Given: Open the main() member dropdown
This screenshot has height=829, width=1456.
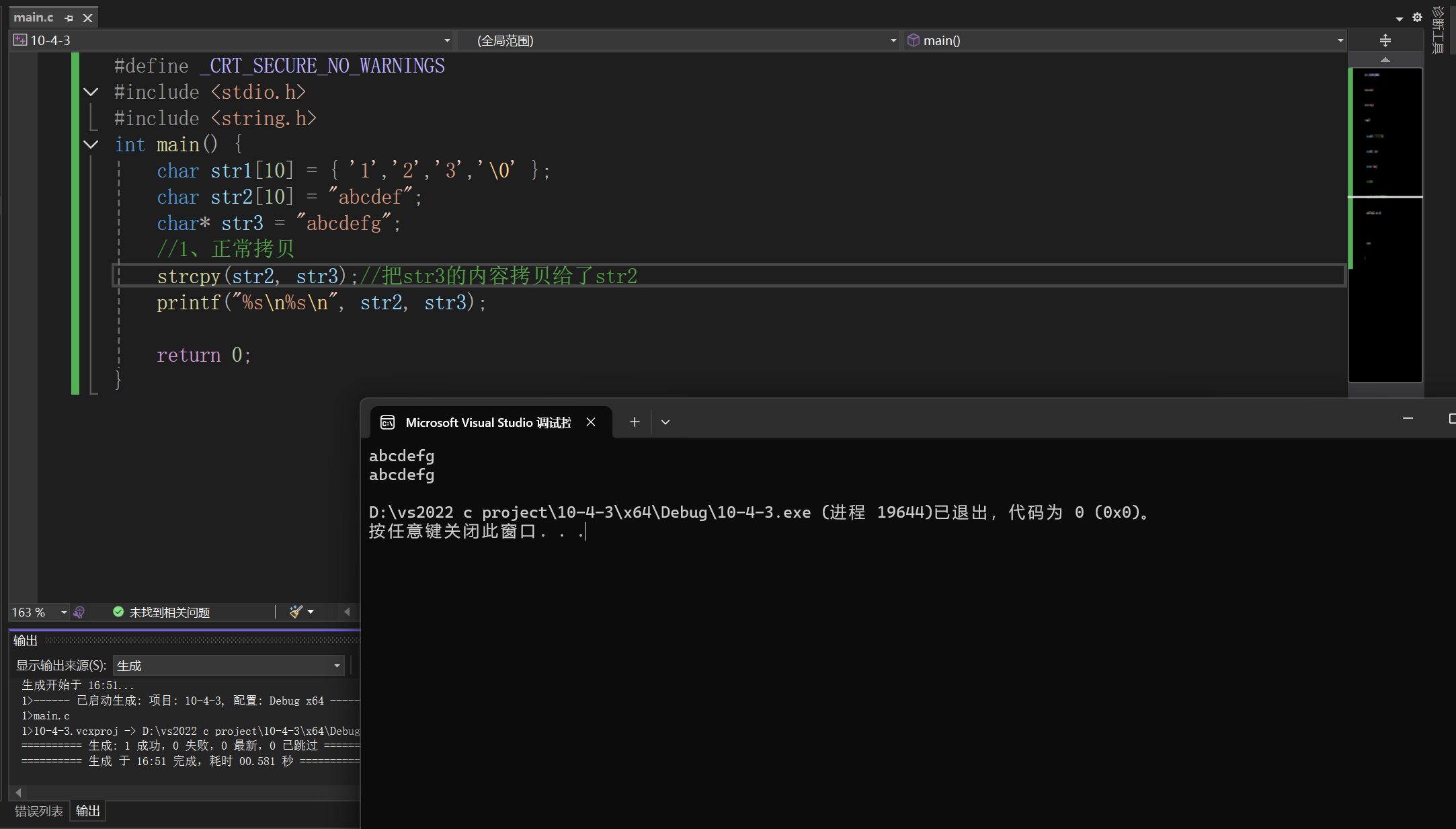Looking at the screenshot, I should coord(1340,40).
